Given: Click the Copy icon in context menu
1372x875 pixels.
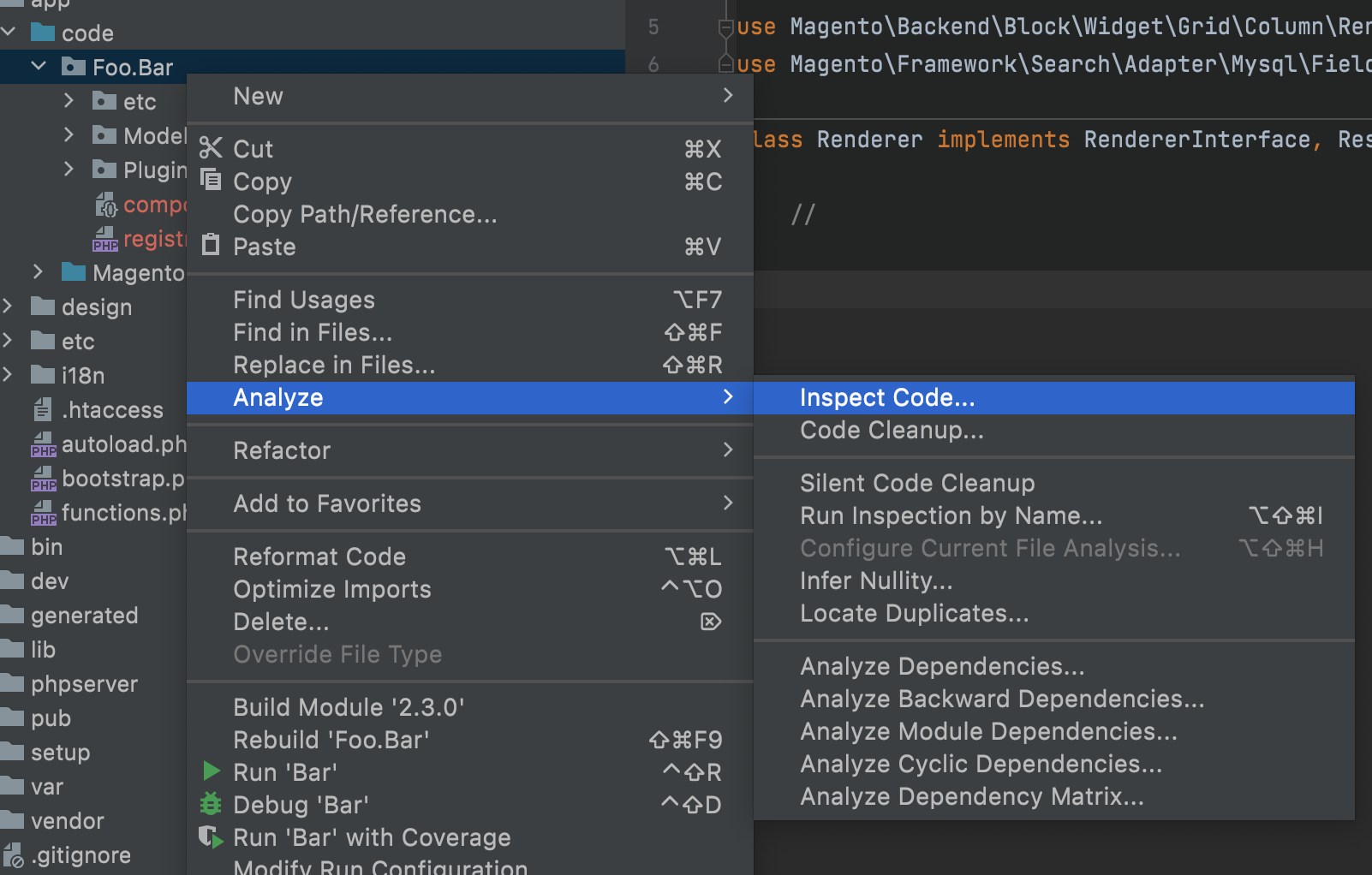Looking at the screenshot, I should click(211, 181).
